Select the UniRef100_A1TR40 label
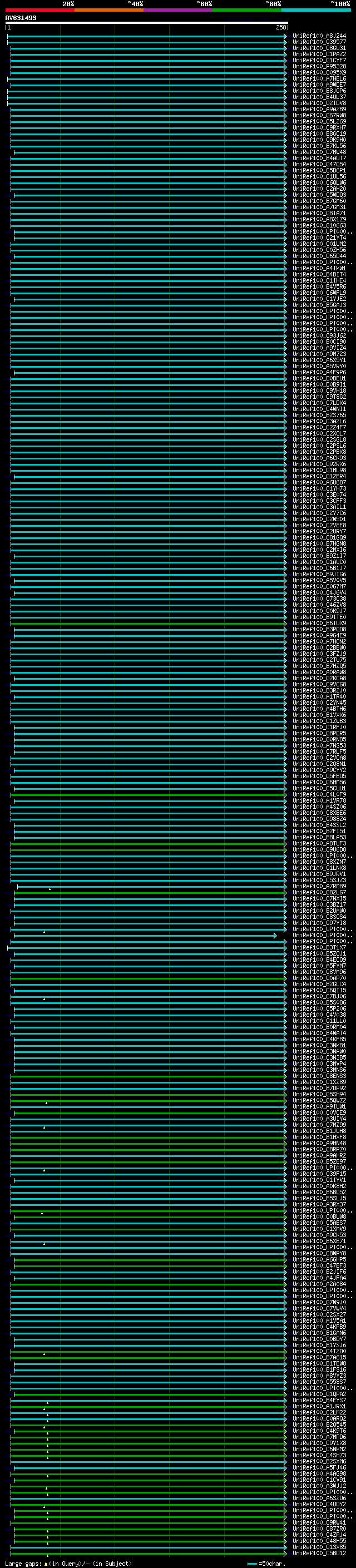 (319, 696)
